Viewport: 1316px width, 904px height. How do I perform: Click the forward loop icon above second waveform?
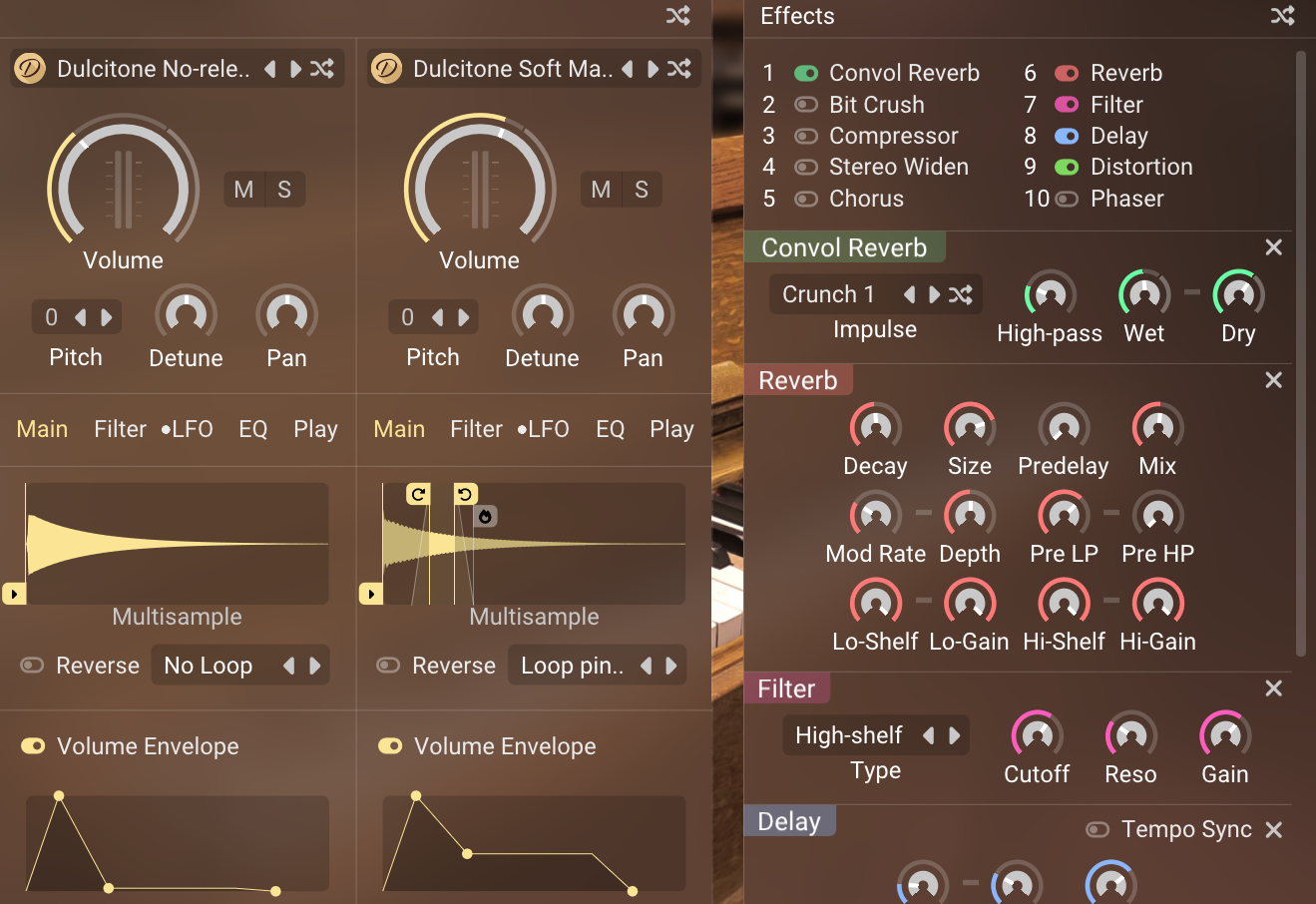click(418, 493)
